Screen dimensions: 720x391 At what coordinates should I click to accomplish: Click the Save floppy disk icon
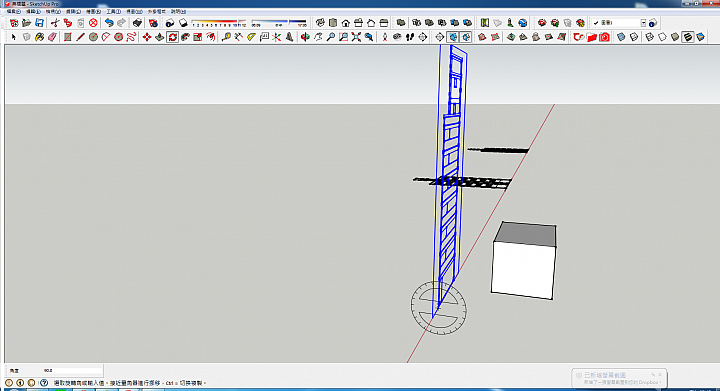[x=39, y=22]
